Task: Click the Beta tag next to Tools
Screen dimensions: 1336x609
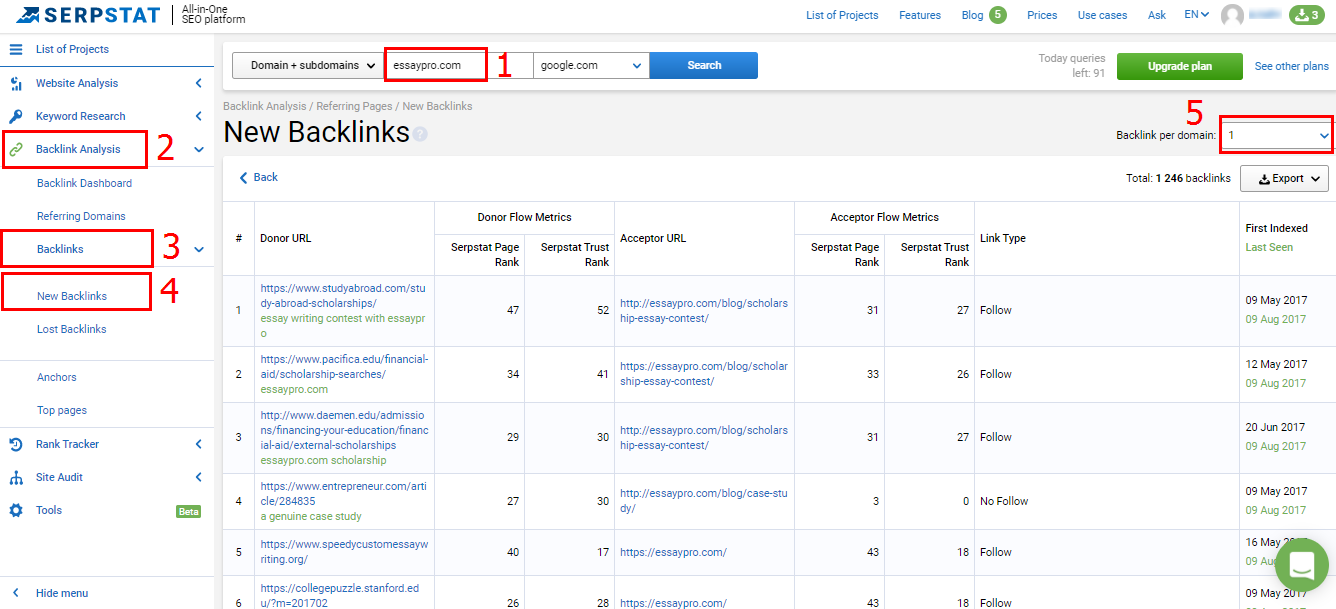Action: [188, 511]
